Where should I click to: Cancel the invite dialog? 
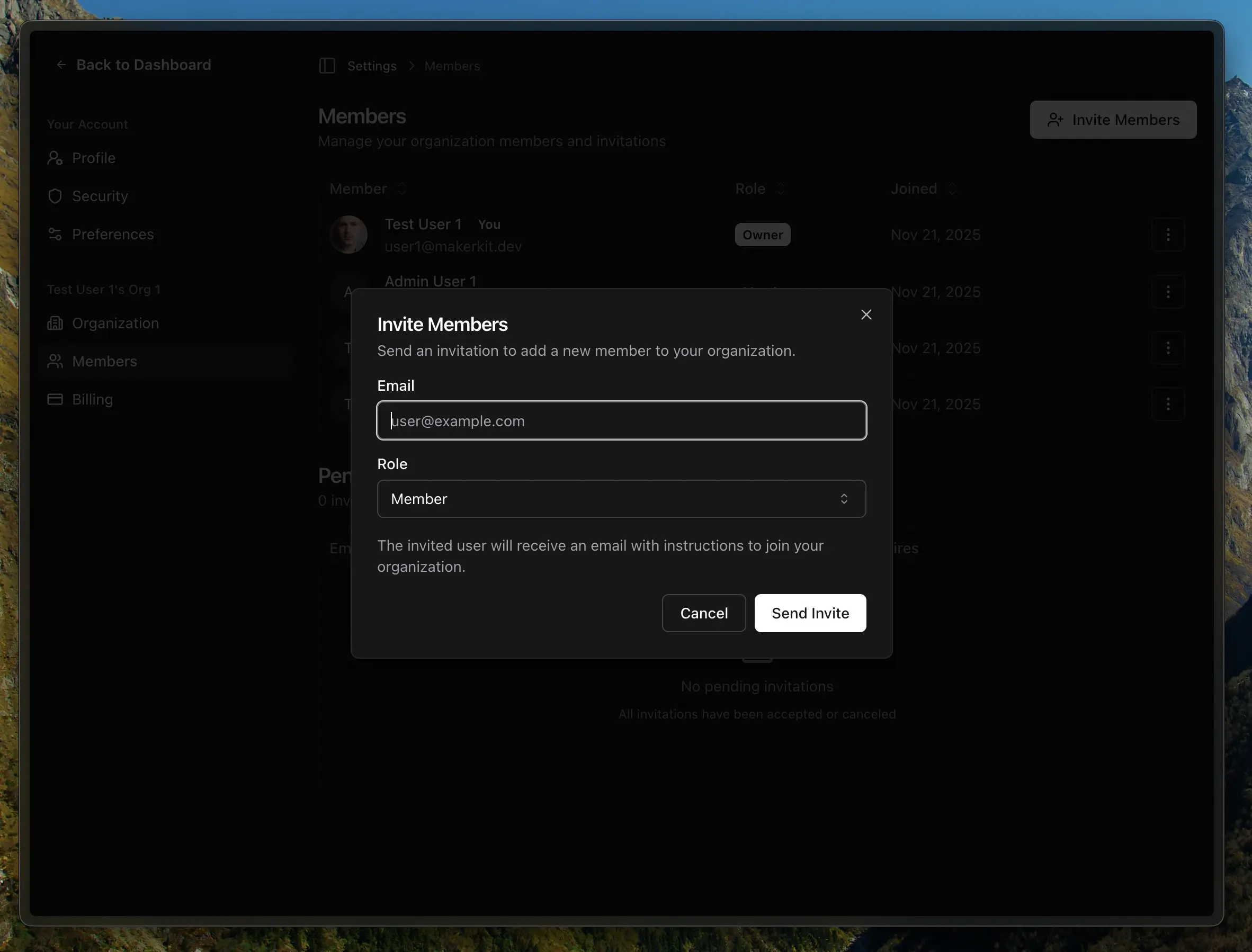703,613
